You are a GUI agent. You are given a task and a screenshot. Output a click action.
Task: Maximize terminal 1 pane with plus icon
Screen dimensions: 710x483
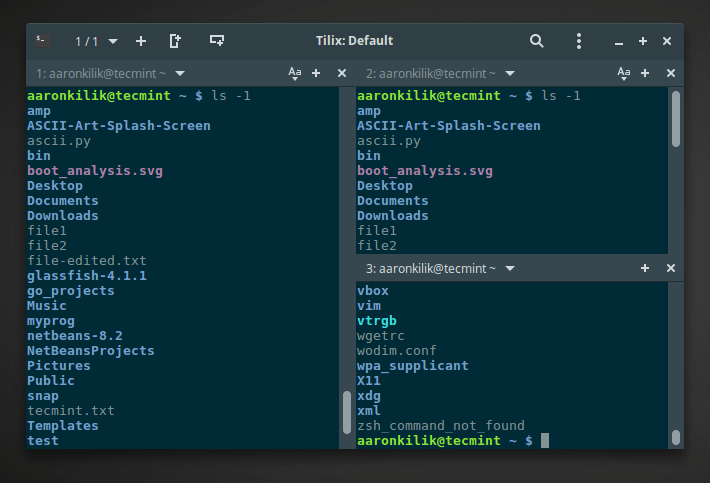click(x=316, y=73)
